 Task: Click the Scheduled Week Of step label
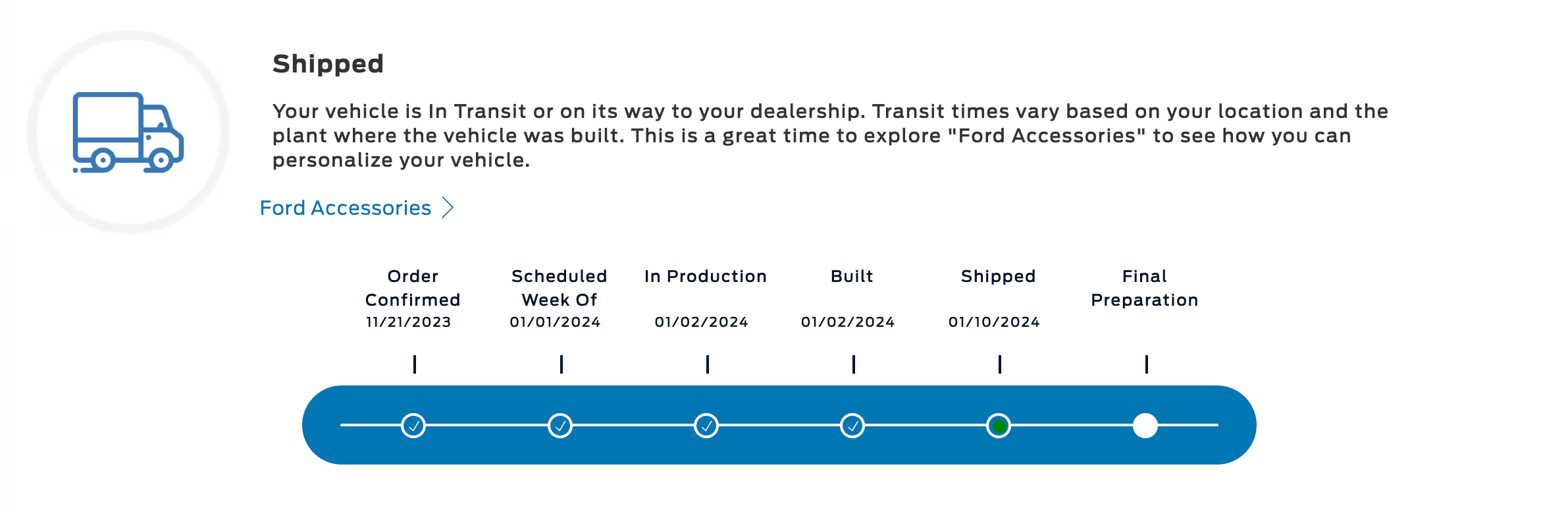559,288
